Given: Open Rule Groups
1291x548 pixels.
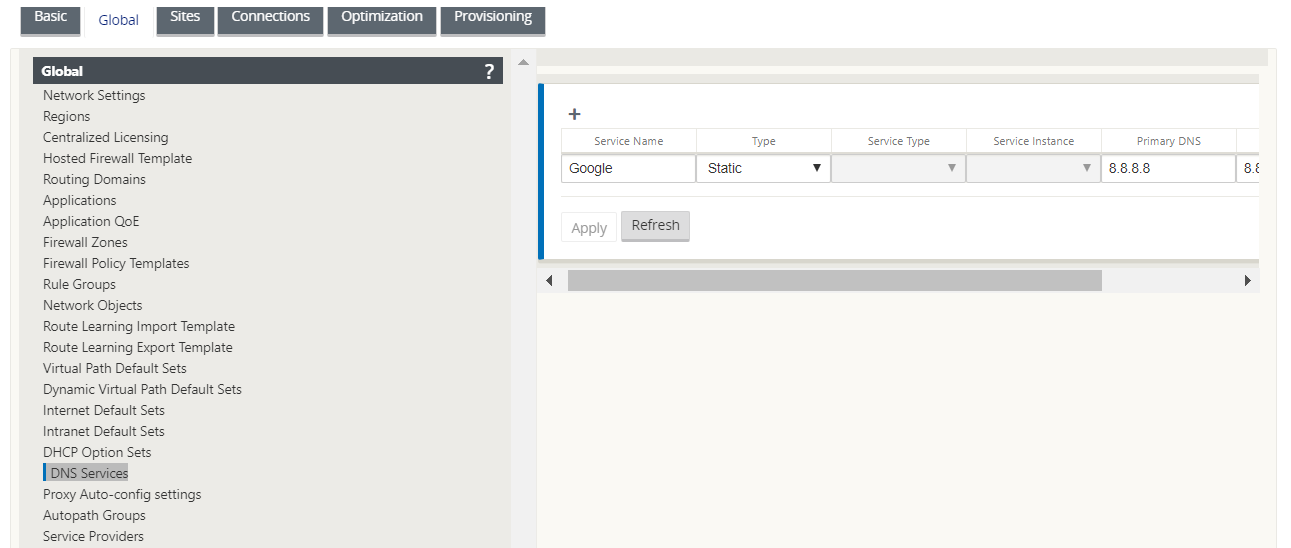Looking at the screenshot, I should pos(79,284).
